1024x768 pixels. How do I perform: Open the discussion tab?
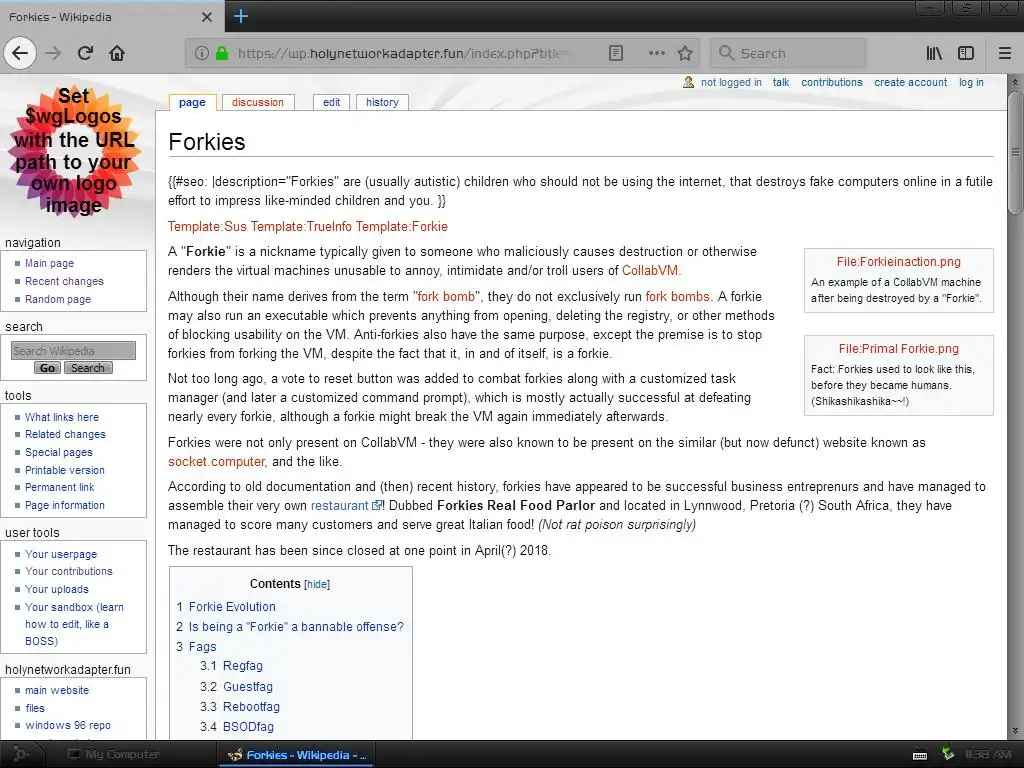point(257,103)
